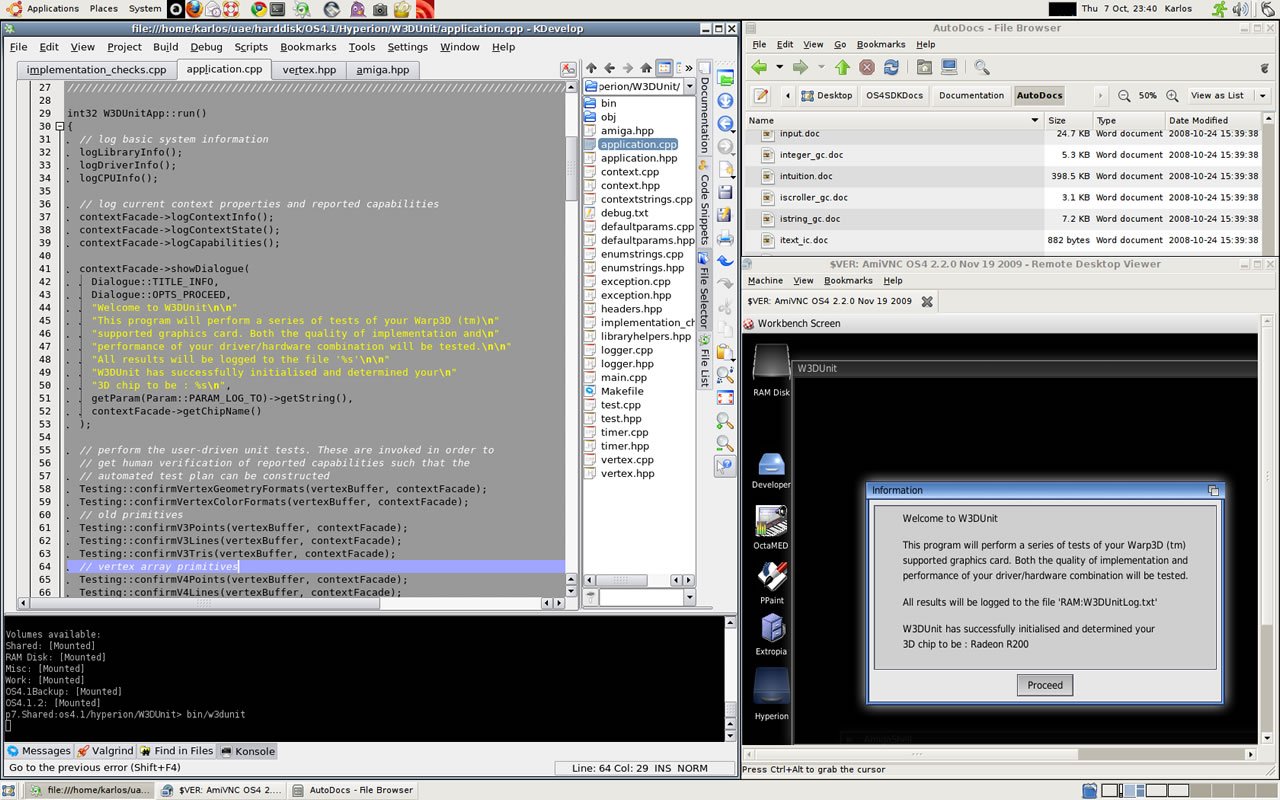Click the search magnifier in file browser
This screenshot has width=1280, height=800.
coord(981,67)
